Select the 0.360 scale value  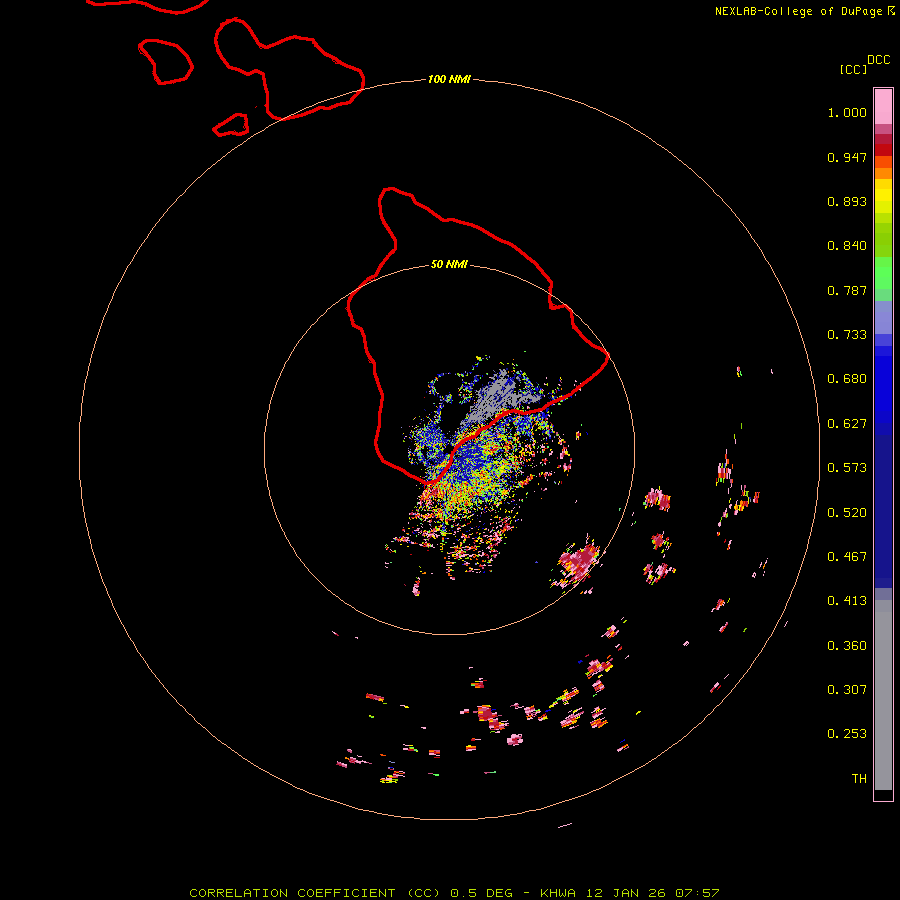point(847,646)
